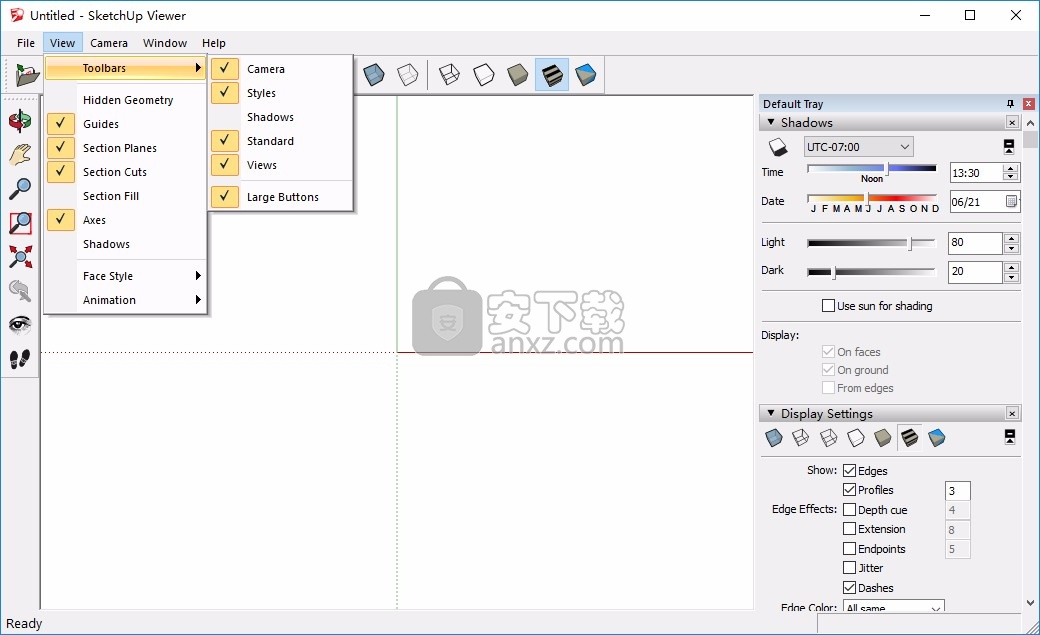
Task: Select Monochrome style in top toolbar
Action: tap(586, 74)
